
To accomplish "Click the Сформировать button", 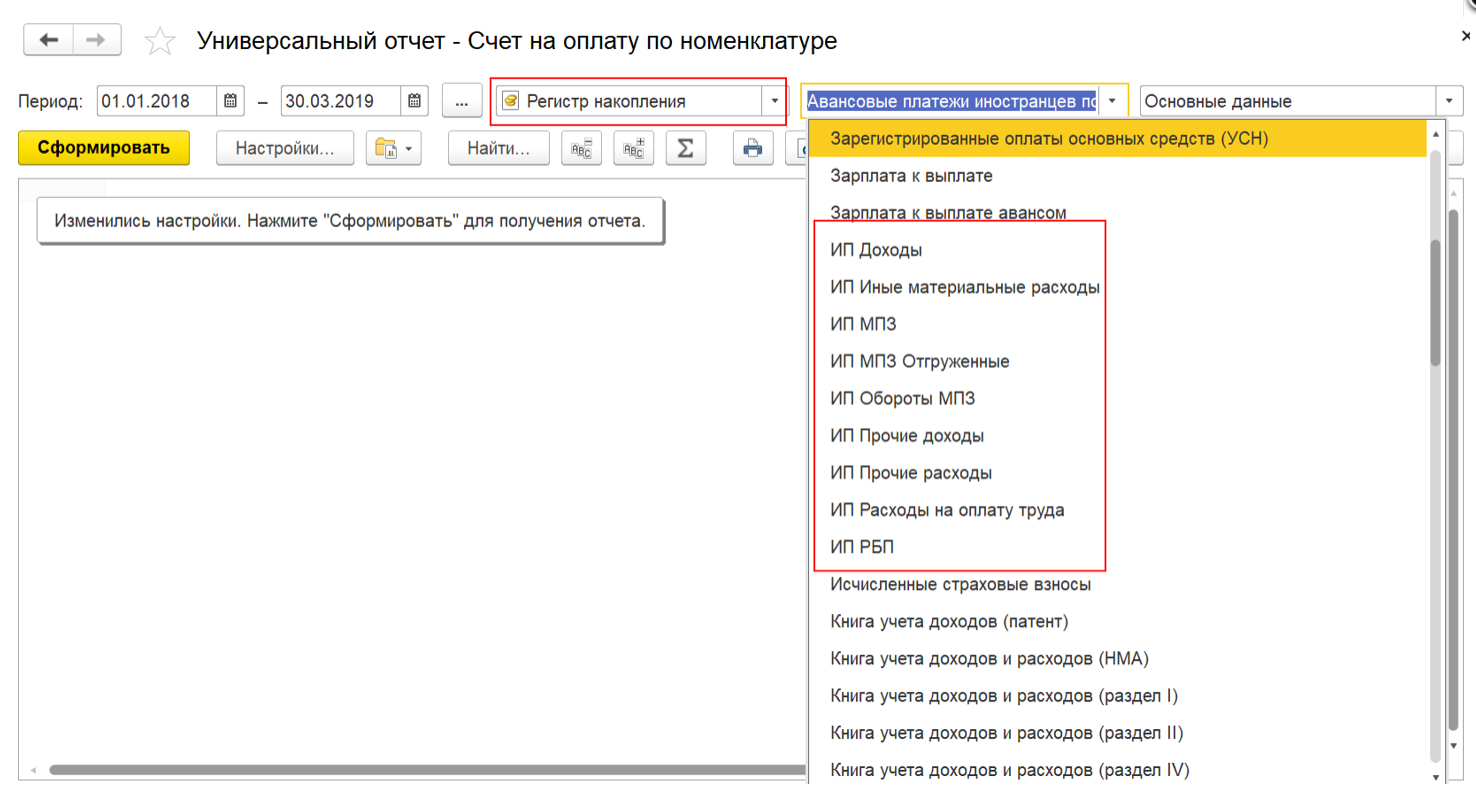I will coord(104,148).
